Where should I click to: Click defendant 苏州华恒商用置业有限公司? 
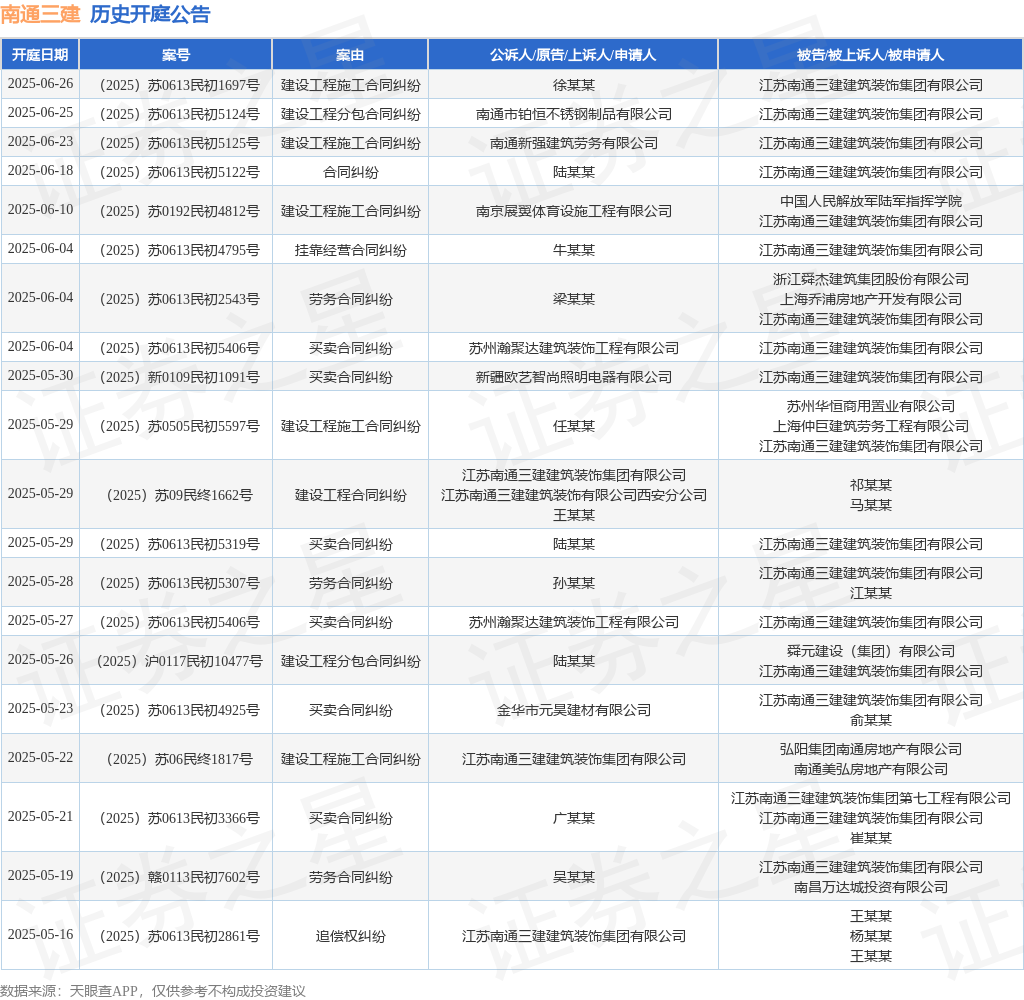point(871,406)
